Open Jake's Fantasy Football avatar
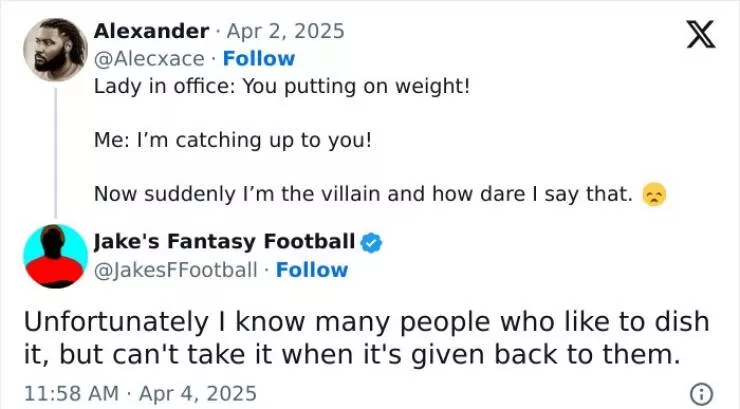Viewport: 740px width, 409px height. coord(55,256)
